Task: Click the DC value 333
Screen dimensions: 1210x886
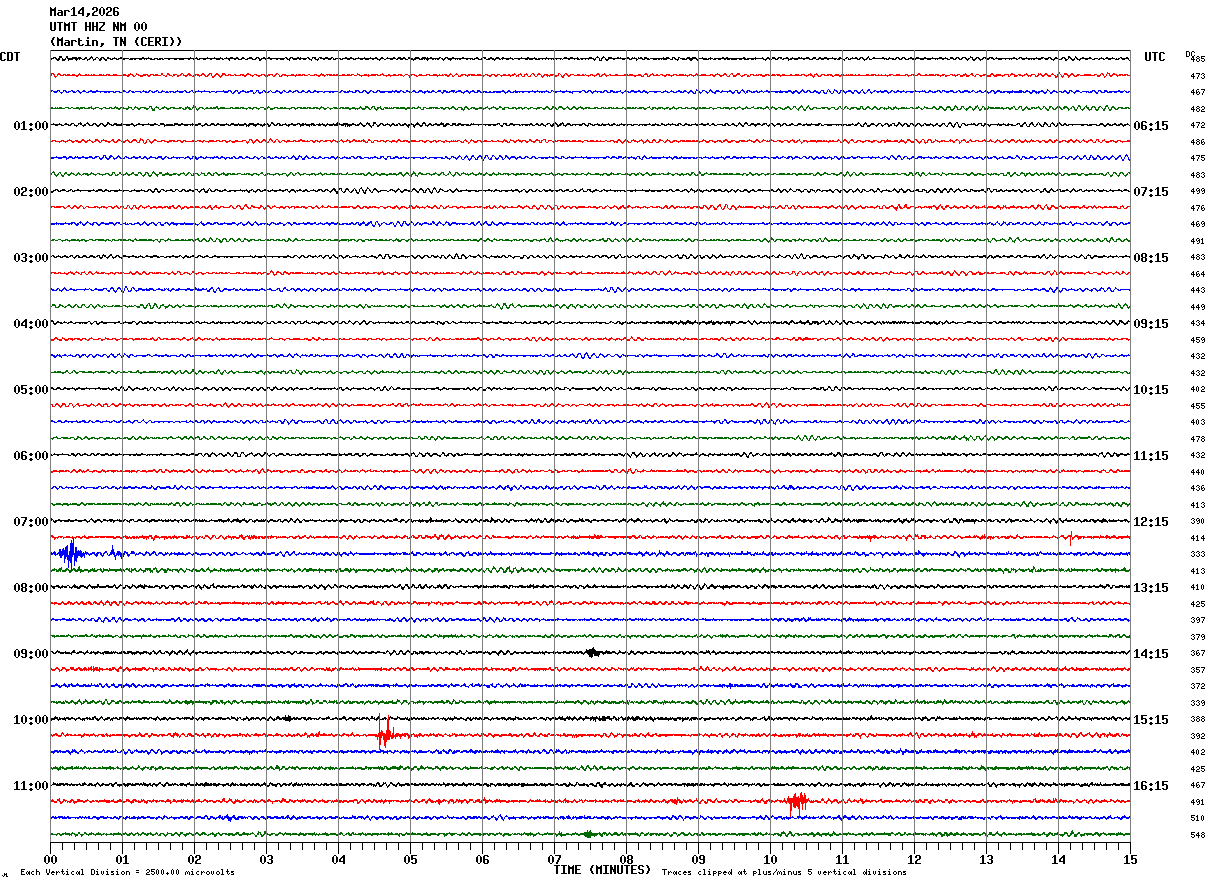Action: coord(1197,555)
